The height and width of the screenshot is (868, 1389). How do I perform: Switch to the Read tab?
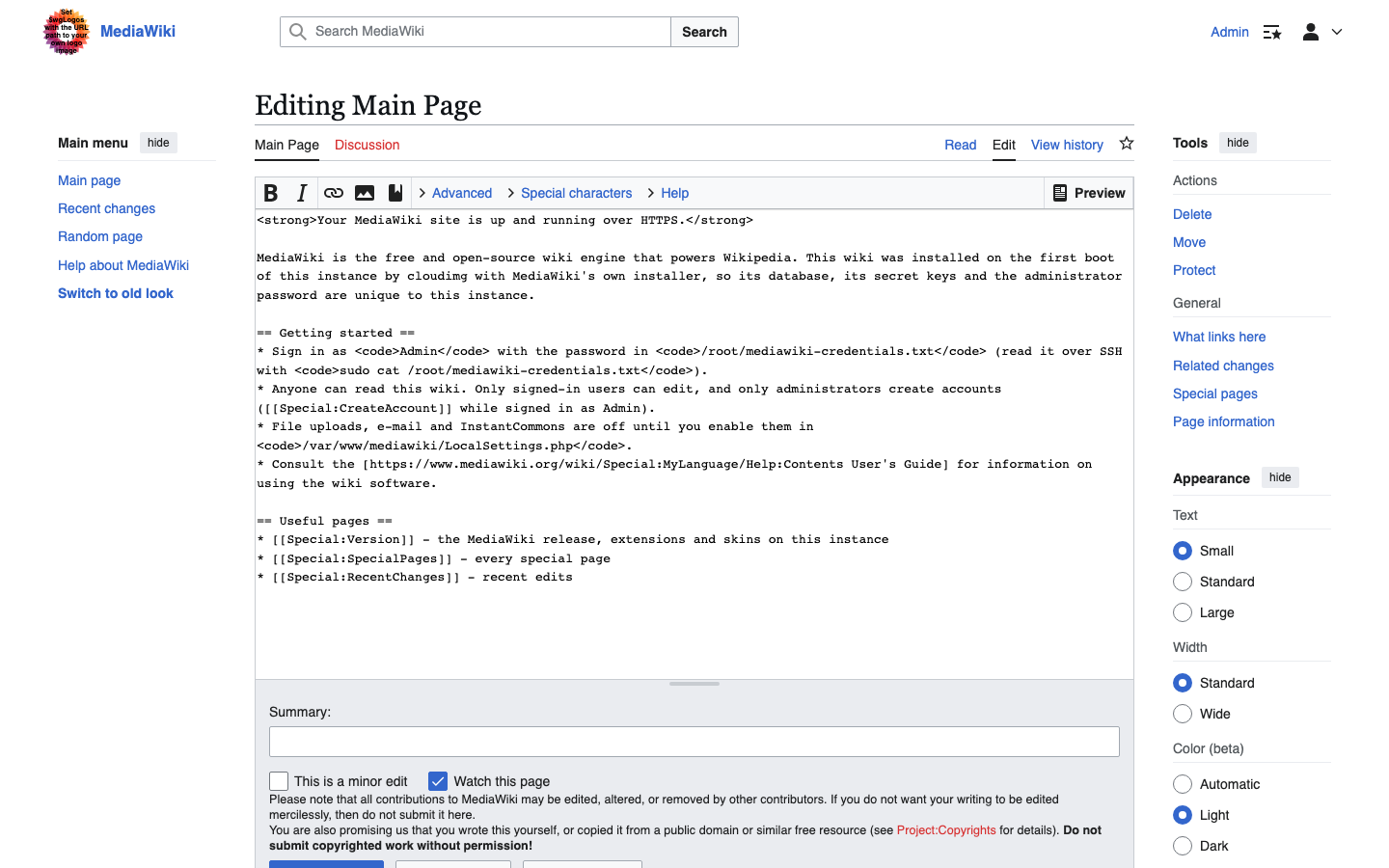click(961, 145)
